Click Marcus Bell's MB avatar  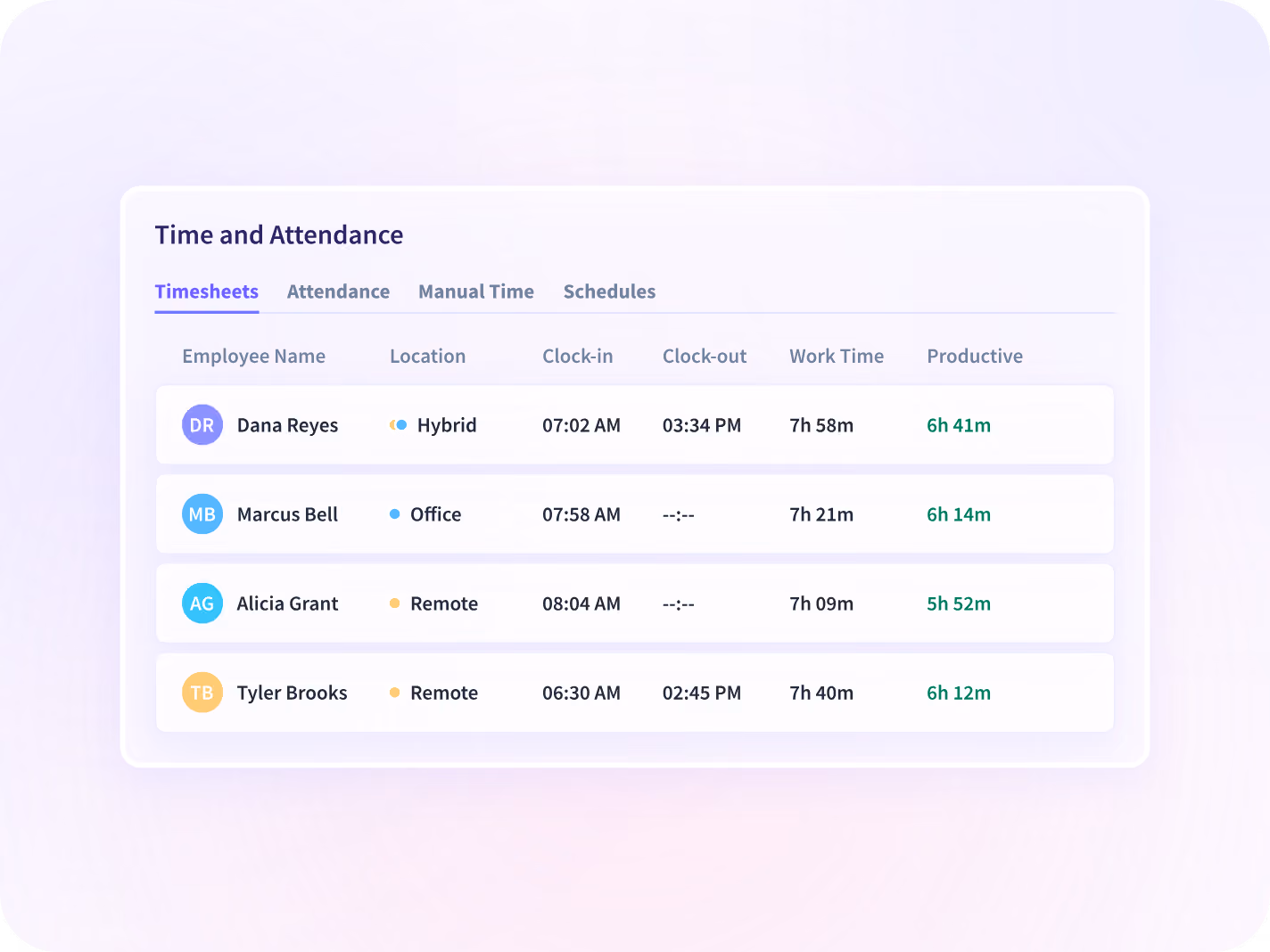[202, 514]
